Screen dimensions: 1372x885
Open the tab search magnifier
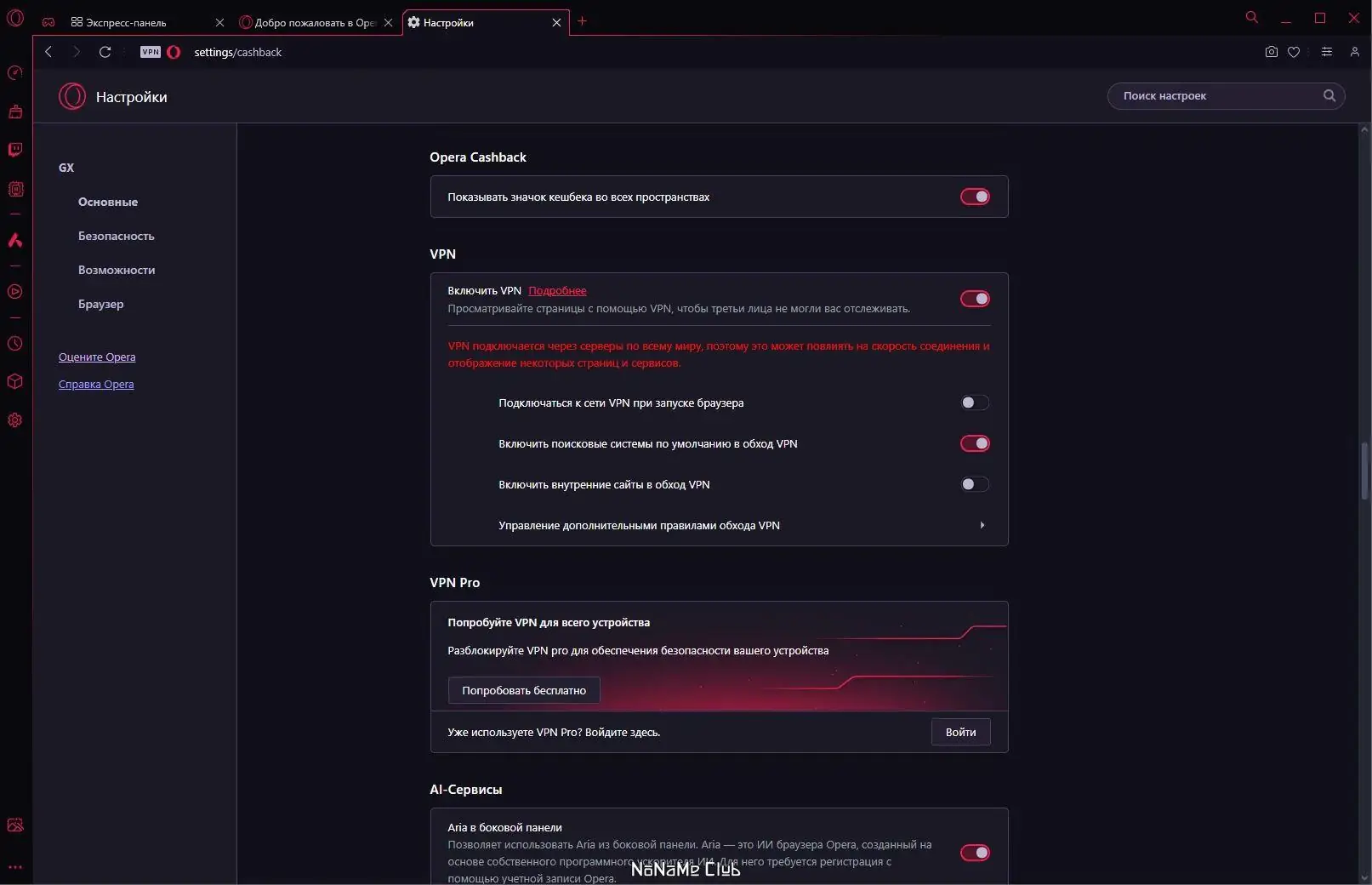pos(1251,17)
